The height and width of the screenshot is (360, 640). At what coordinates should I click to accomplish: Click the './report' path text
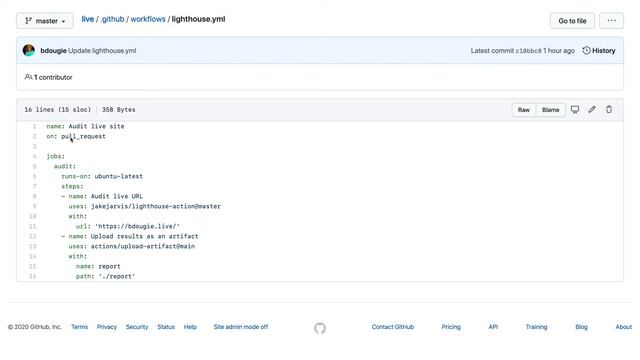[x=117, y=276]
